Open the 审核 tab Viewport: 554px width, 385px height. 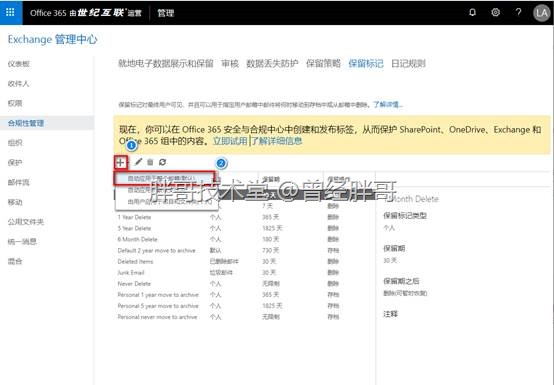click(x=230, y=64)
